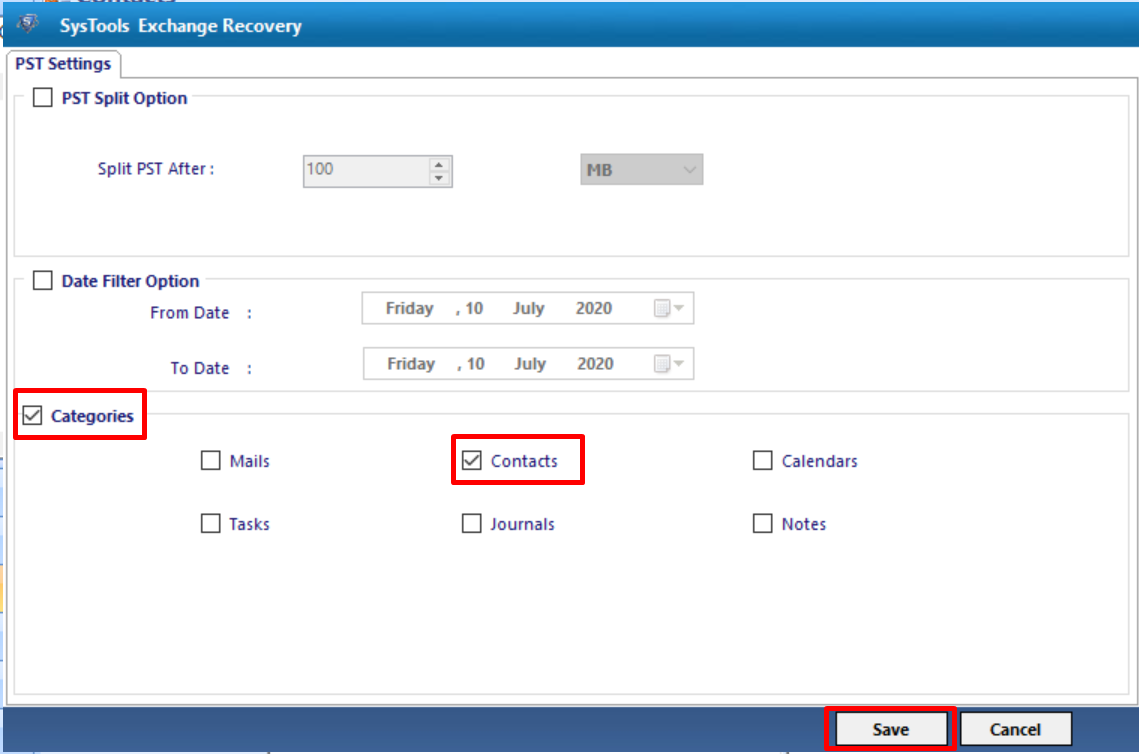Open the From Date calendar icon
This screenshot has width=1139, height=754.
coord(662,308)
